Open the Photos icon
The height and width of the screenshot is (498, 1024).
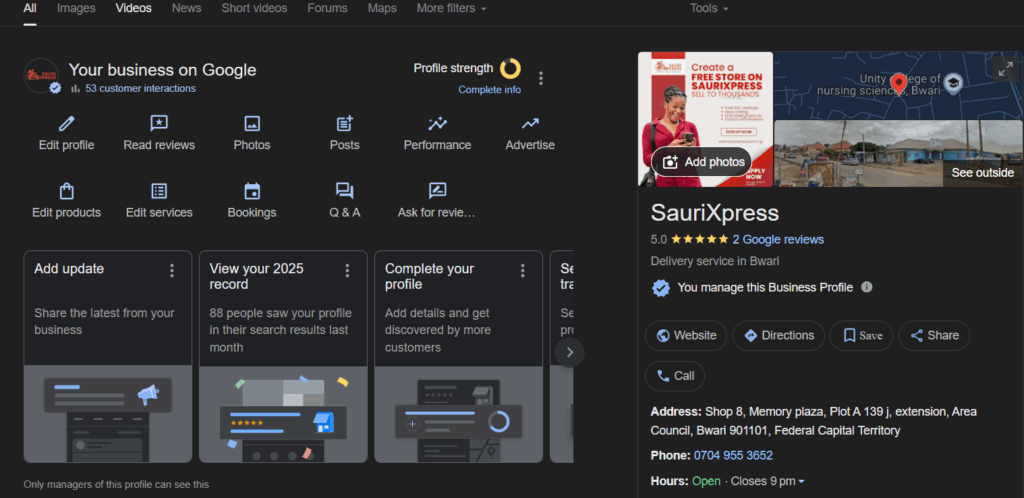coord(252,123)
